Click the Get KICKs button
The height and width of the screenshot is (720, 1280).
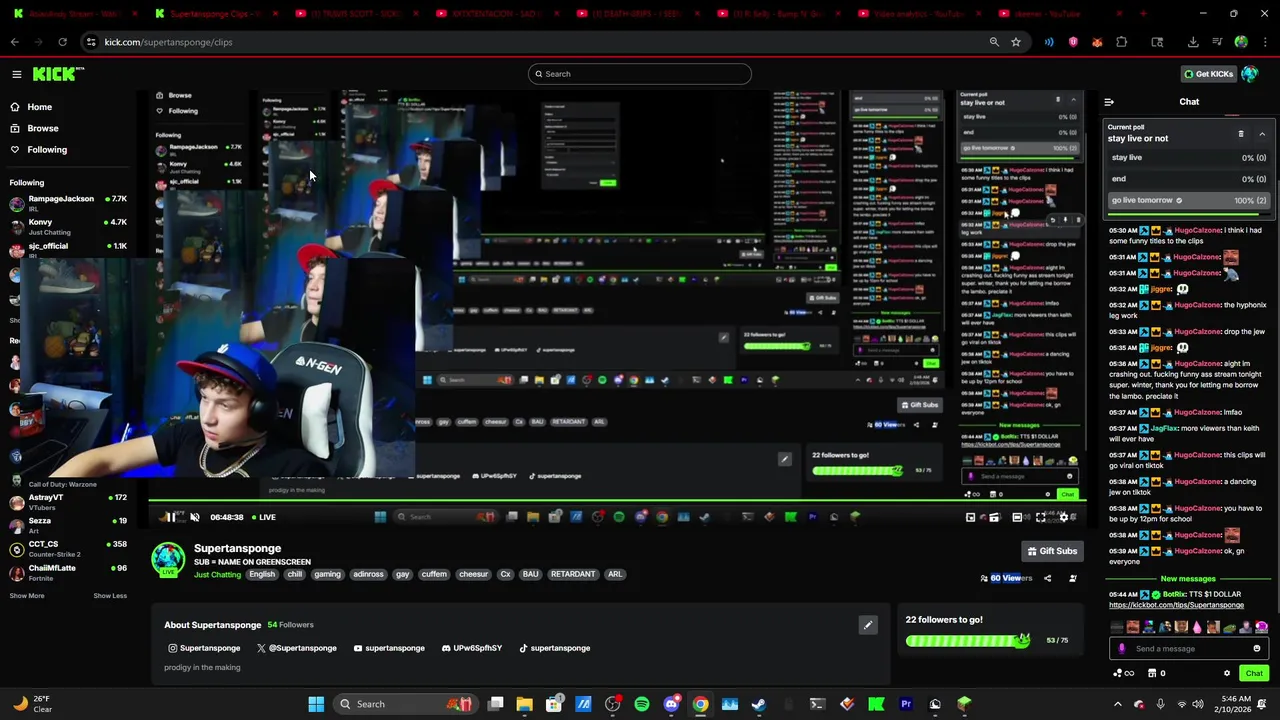[1208, 74]
